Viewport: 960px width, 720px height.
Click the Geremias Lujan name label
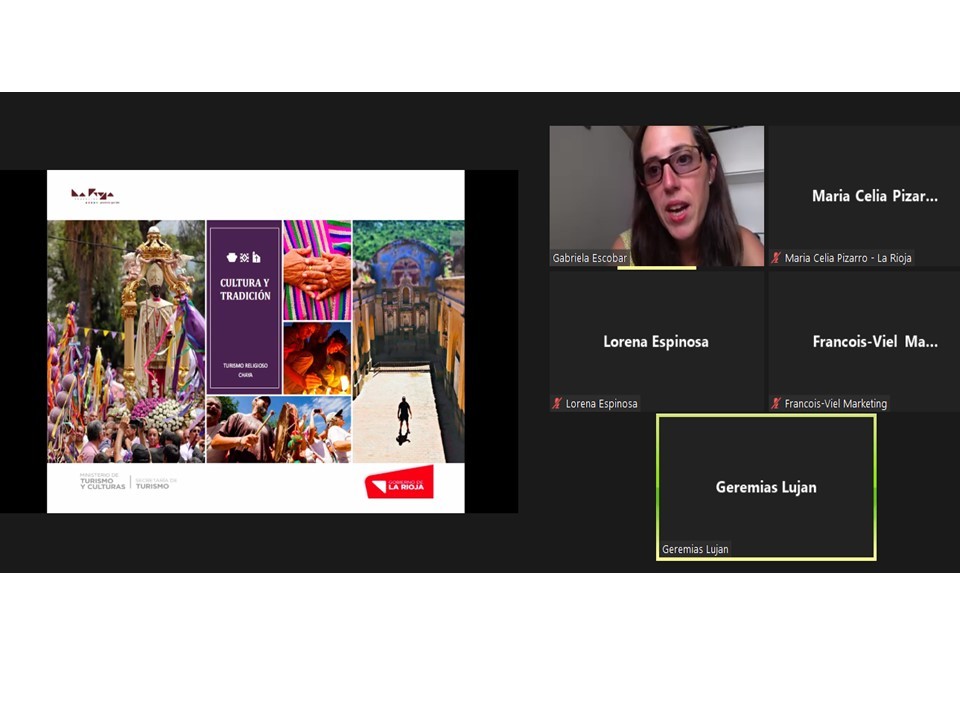(x=695, y=549)
